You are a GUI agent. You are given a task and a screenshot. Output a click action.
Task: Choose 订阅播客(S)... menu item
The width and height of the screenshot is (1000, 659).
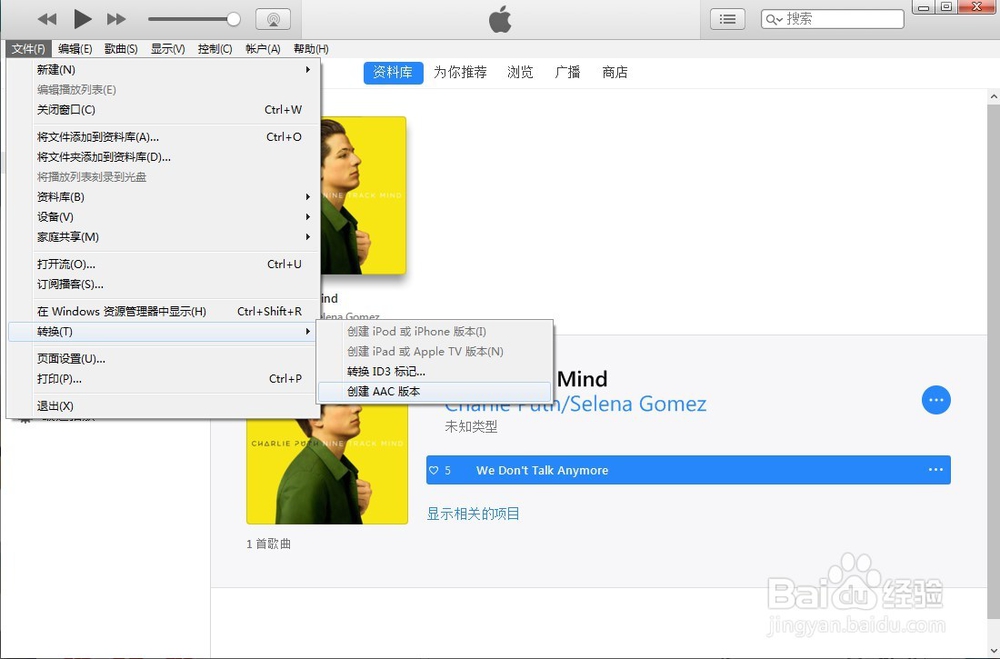point(163,284)
